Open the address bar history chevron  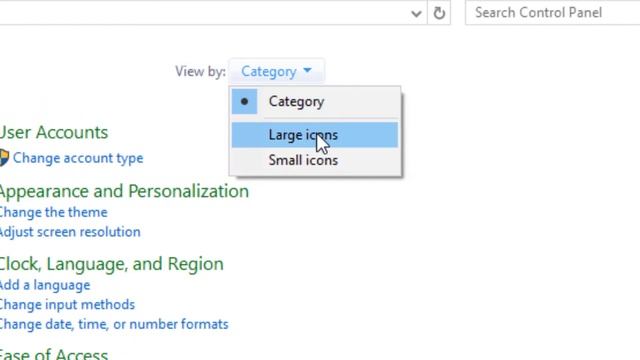[x=416, y=14]
